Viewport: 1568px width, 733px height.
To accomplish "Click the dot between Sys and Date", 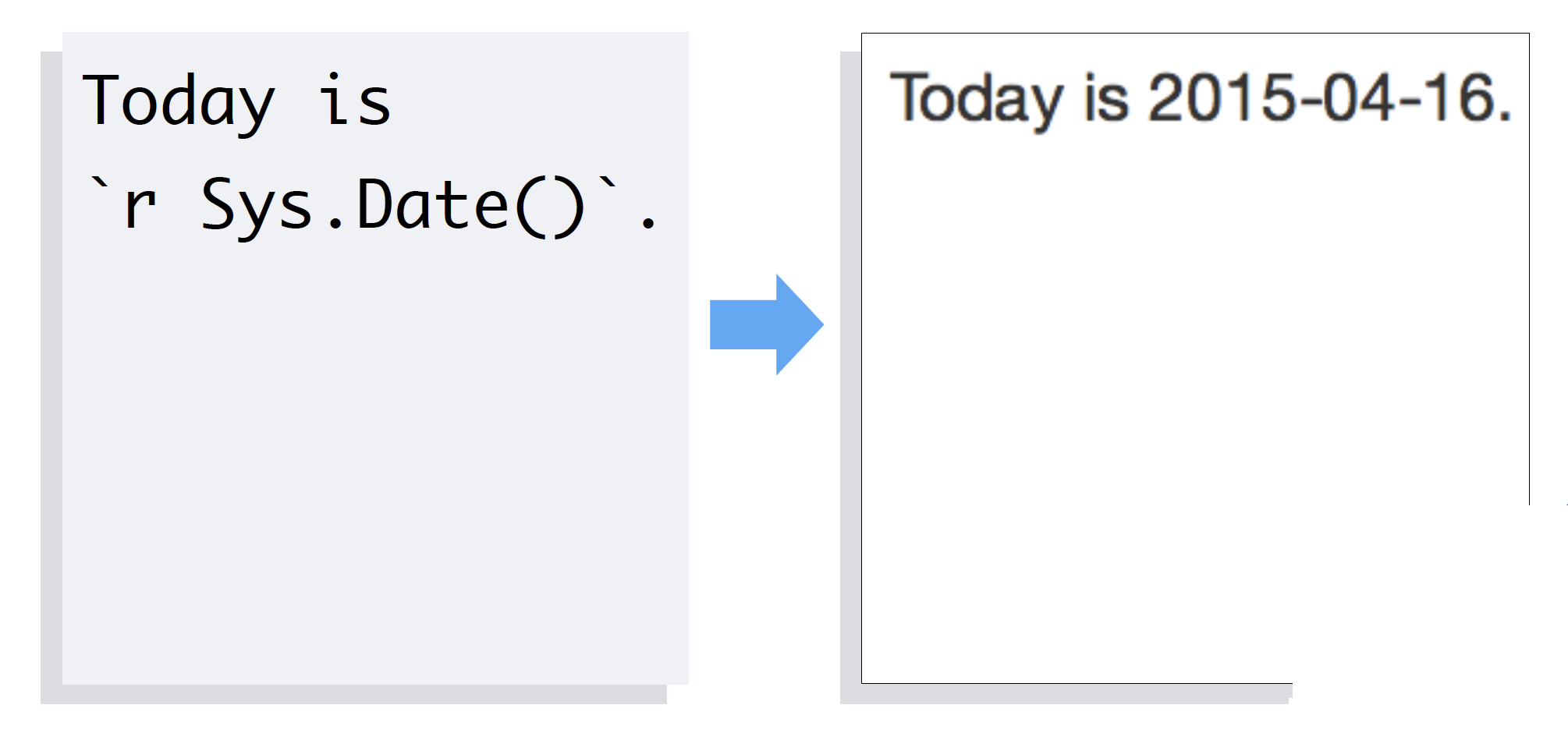I will tap(336, 224).
